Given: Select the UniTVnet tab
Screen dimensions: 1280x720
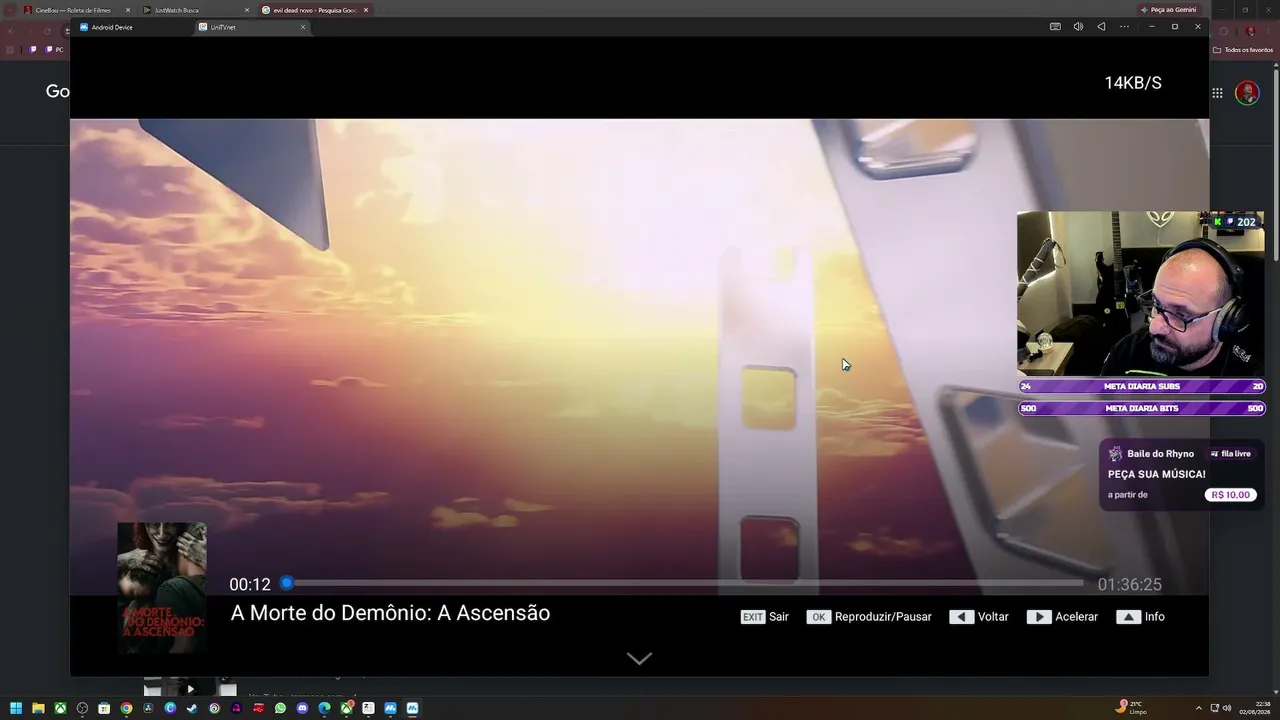Looking at the screenshot, I should coord(252,27).
